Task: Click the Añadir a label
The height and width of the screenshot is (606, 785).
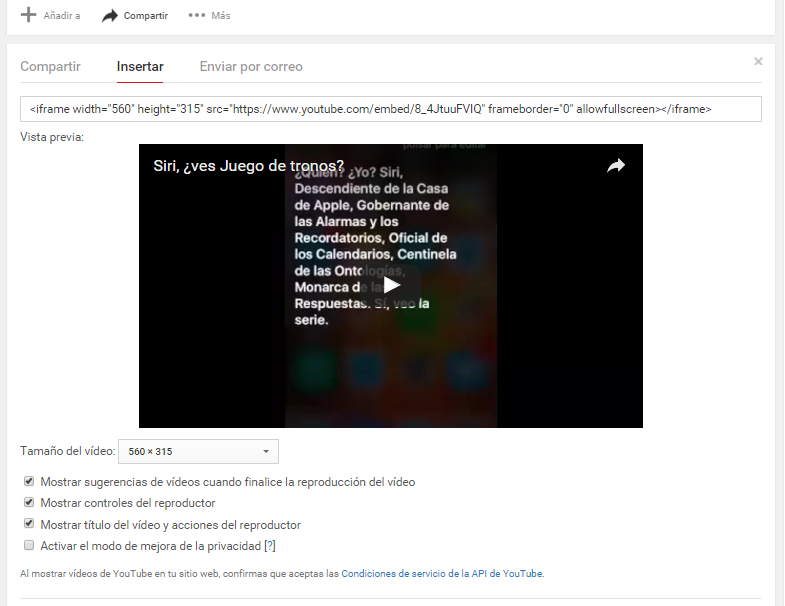Action: 62,16
